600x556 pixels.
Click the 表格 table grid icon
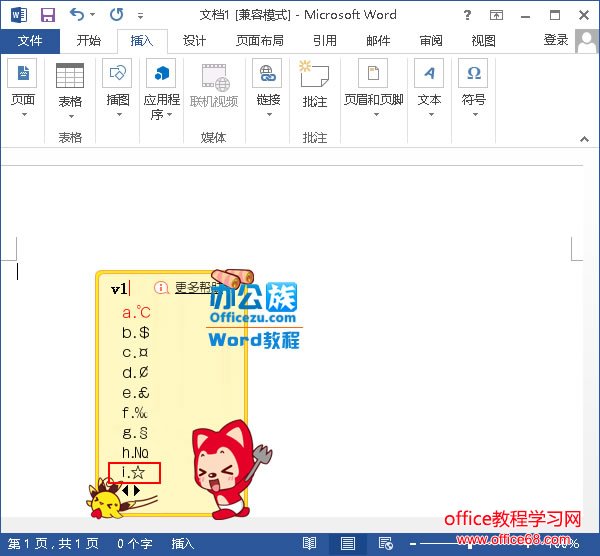click(70, 75)
